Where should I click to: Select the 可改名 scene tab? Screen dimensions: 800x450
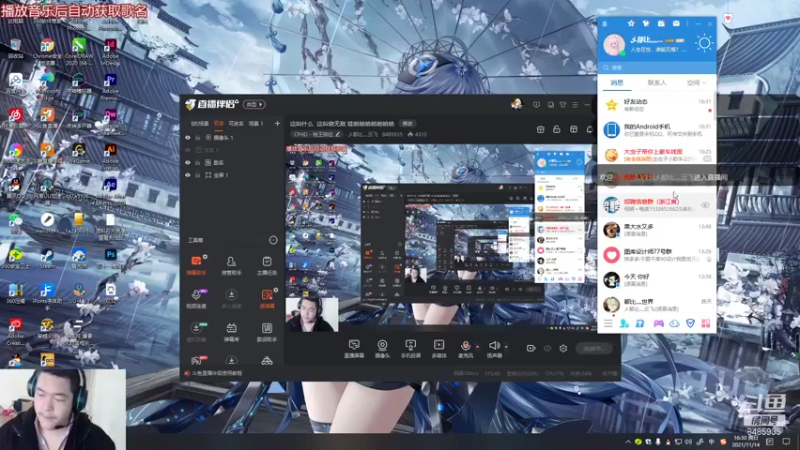tap(236, 123)
